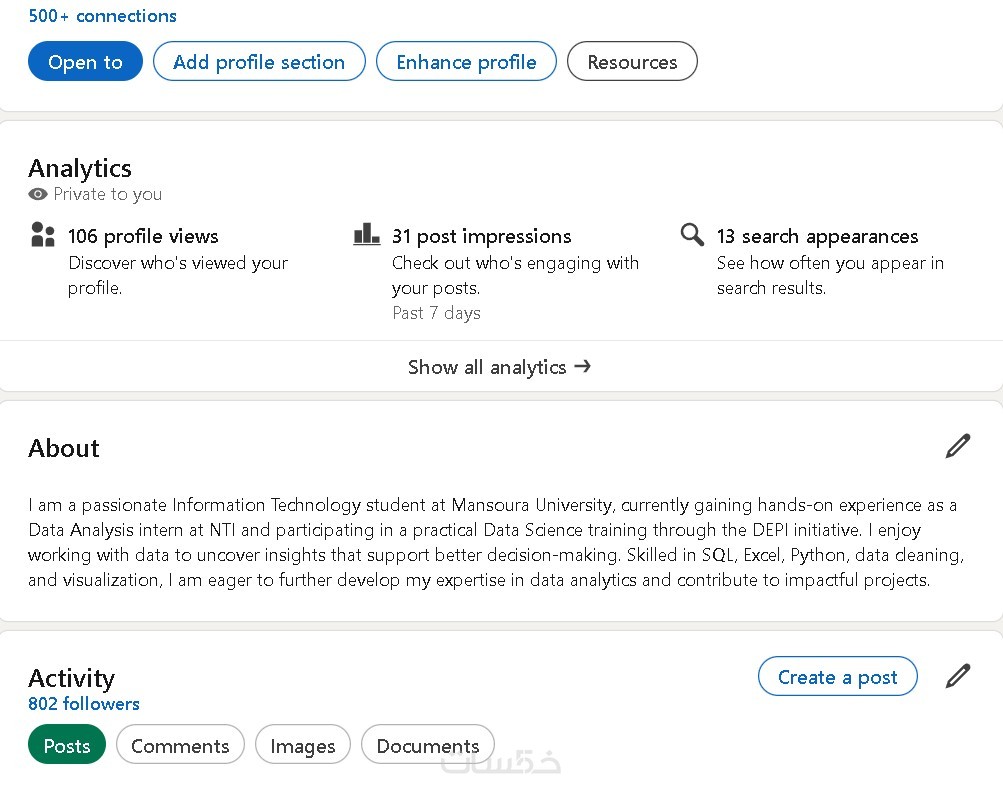This screenshot has height=790, width=1003.
Task: Open 13 search appearances details
Action: [x=817, y=237]
